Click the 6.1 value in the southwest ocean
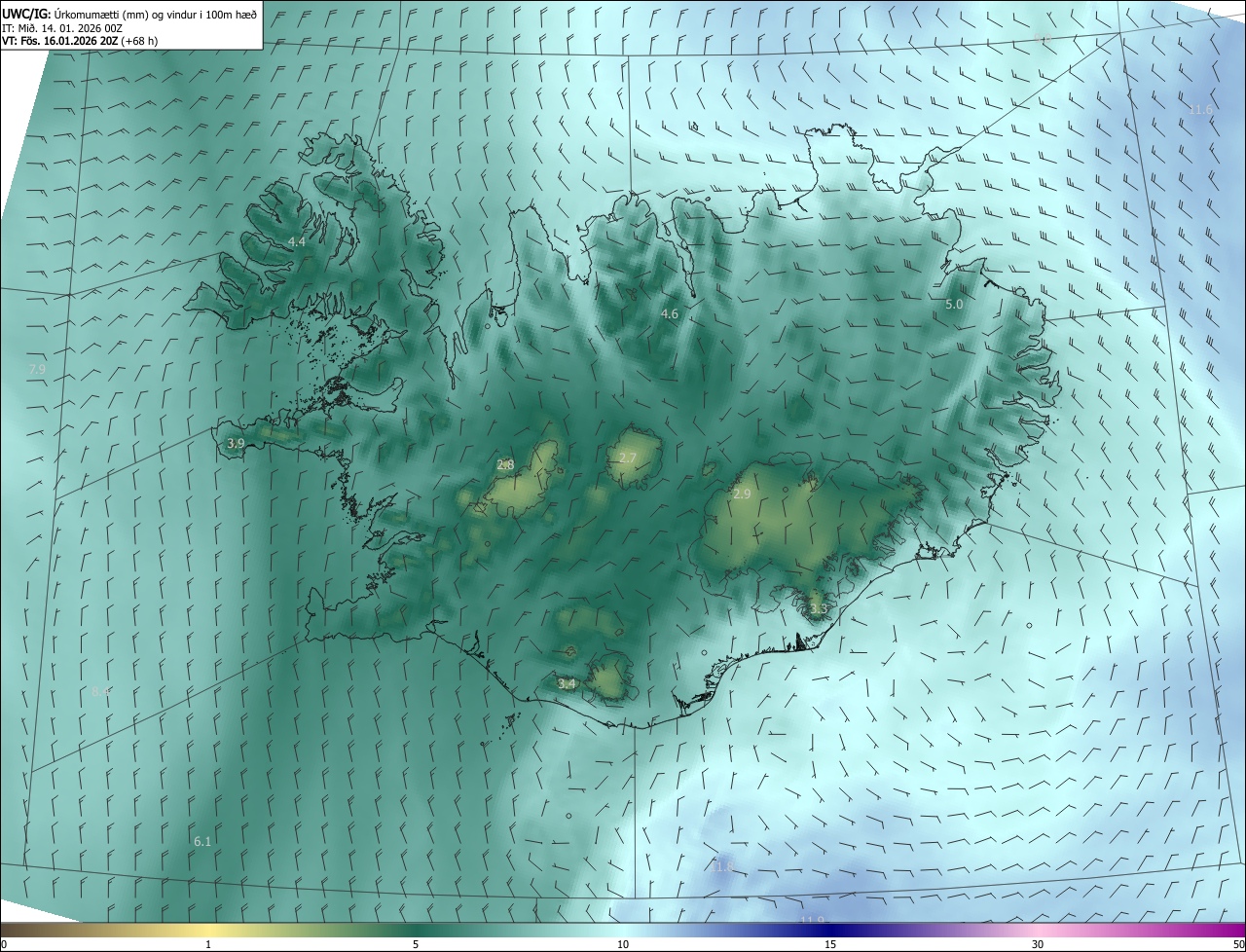Screen dimensions: 1246x952 pos(202,841)
